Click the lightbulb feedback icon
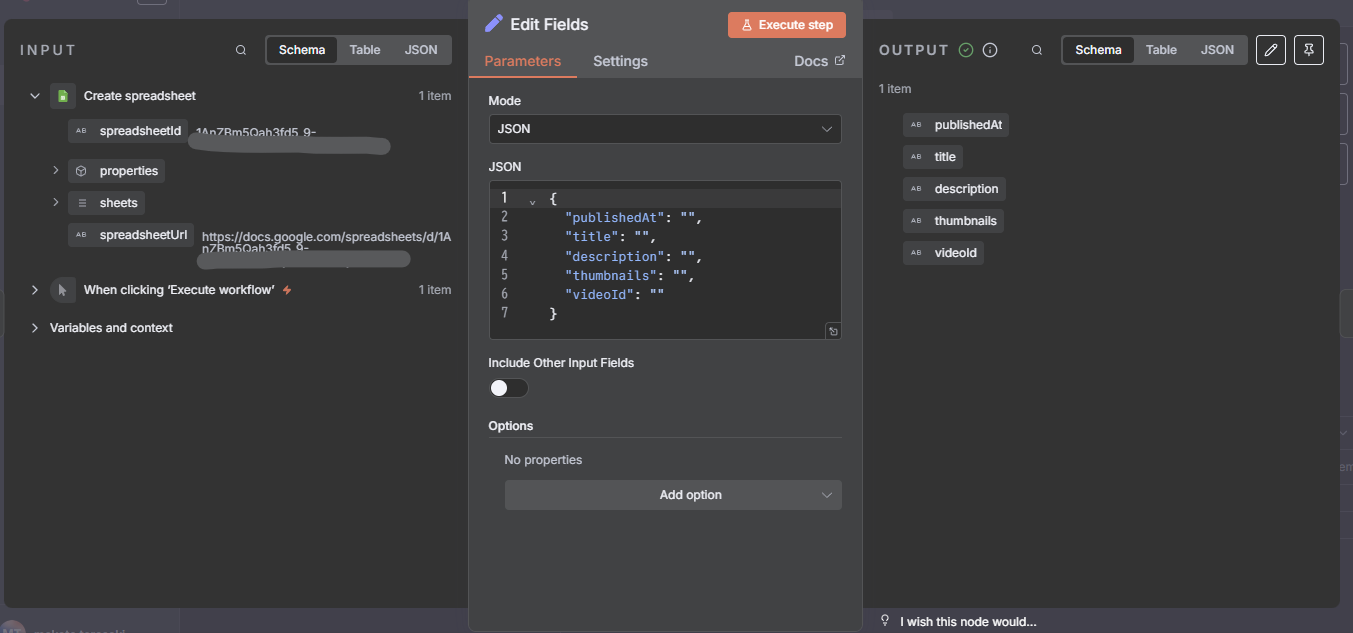The height and width of the screenshot is (633, 1353). tap(885, 621)
